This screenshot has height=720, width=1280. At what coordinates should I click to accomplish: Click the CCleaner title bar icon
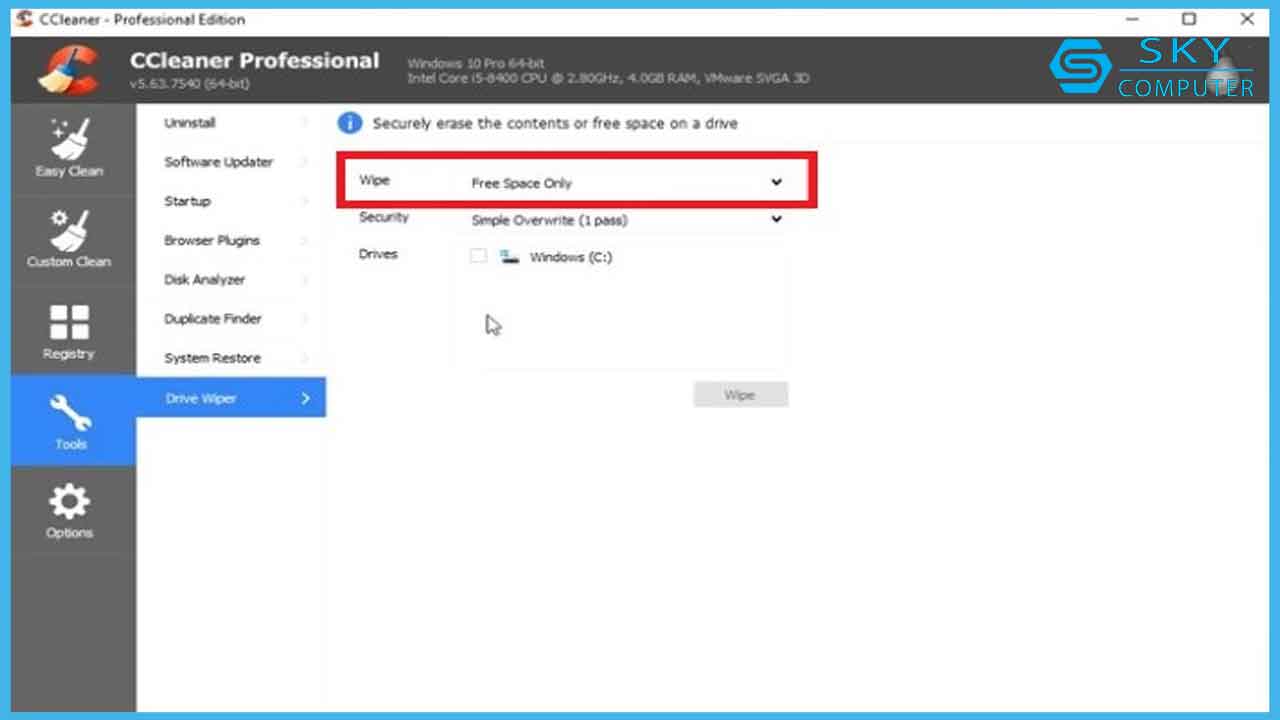coord(24,19)
